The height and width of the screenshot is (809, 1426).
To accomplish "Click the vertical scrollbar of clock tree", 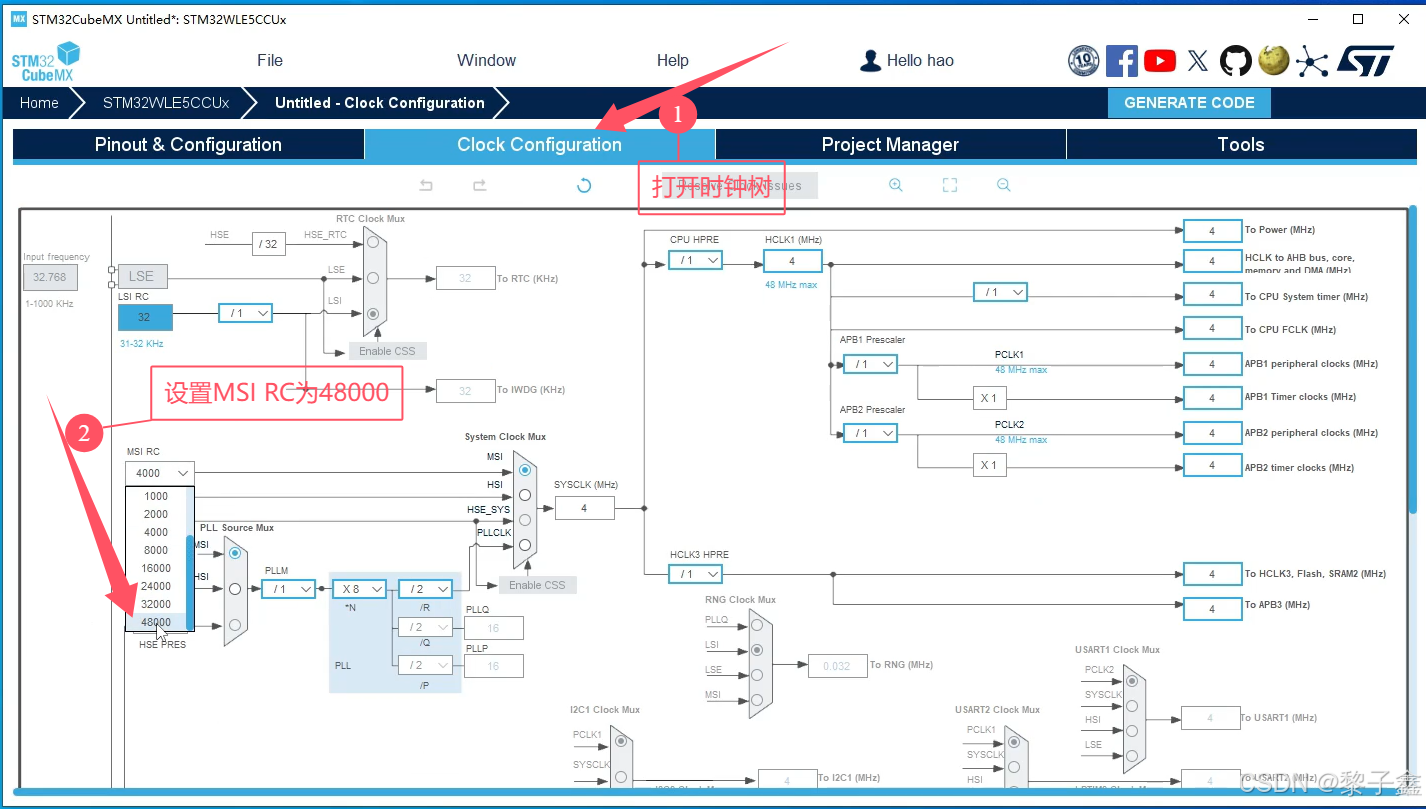I will click(1412, 360).
